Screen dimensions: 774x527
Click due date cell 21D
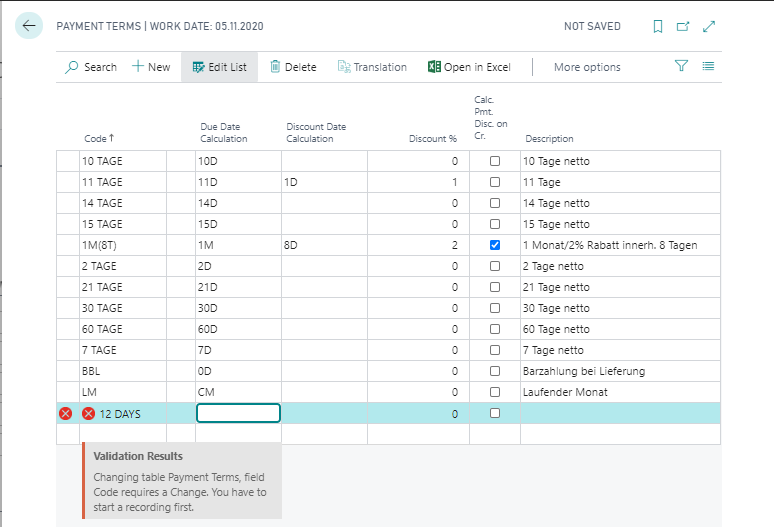coord(238,287)
